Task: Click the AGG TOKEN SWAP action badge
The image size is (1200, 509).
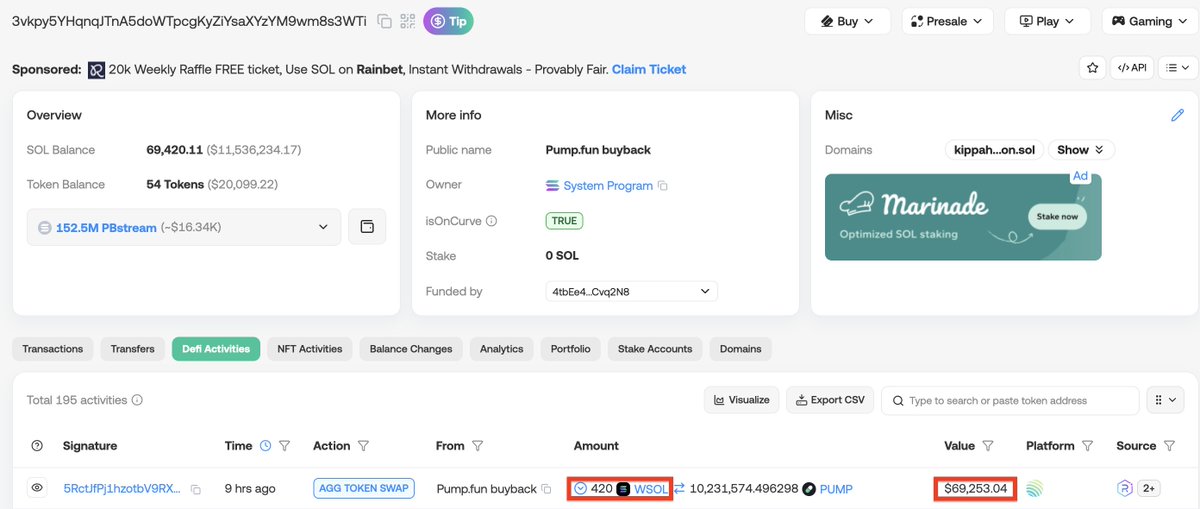Action: [365, 489]
